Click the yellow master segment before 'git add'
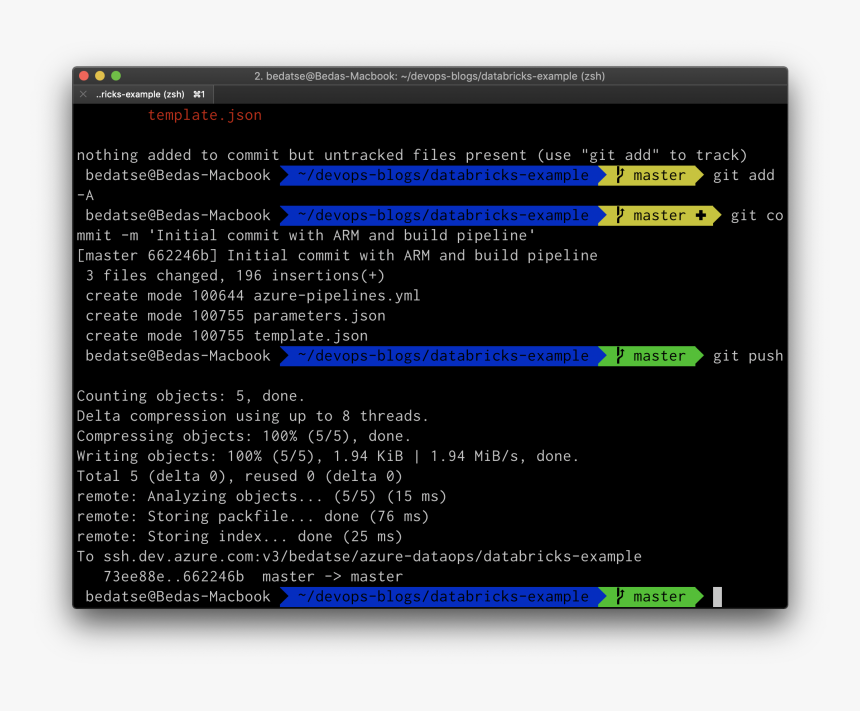The height and width of the screenshot is (711, 860). click(650, 175)
